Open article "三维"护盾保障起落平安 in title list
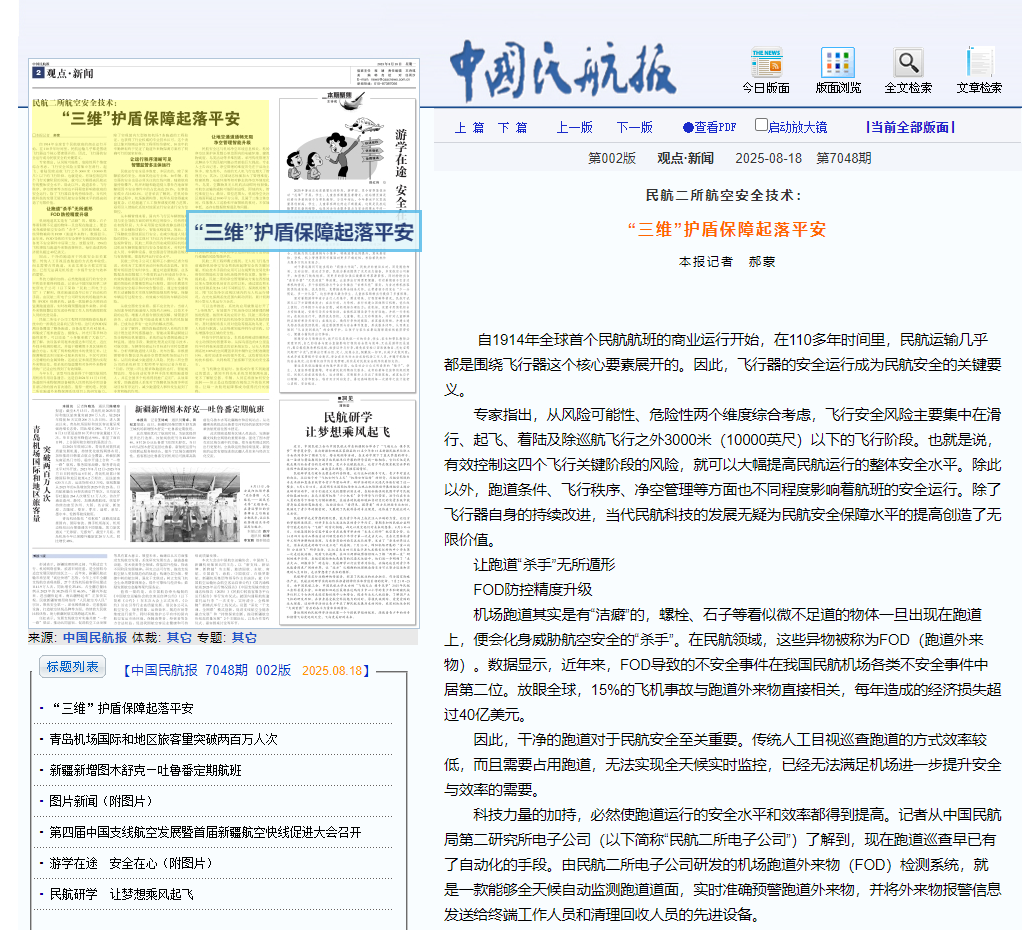This screenshot has width=1023, height=930. [122, 708]
